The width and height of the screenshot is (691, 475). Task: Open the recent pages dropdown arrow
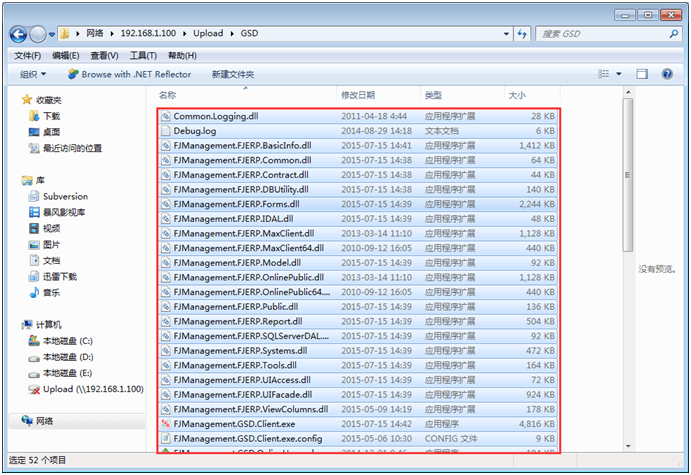pyautogui.click(x=52, y=34)
